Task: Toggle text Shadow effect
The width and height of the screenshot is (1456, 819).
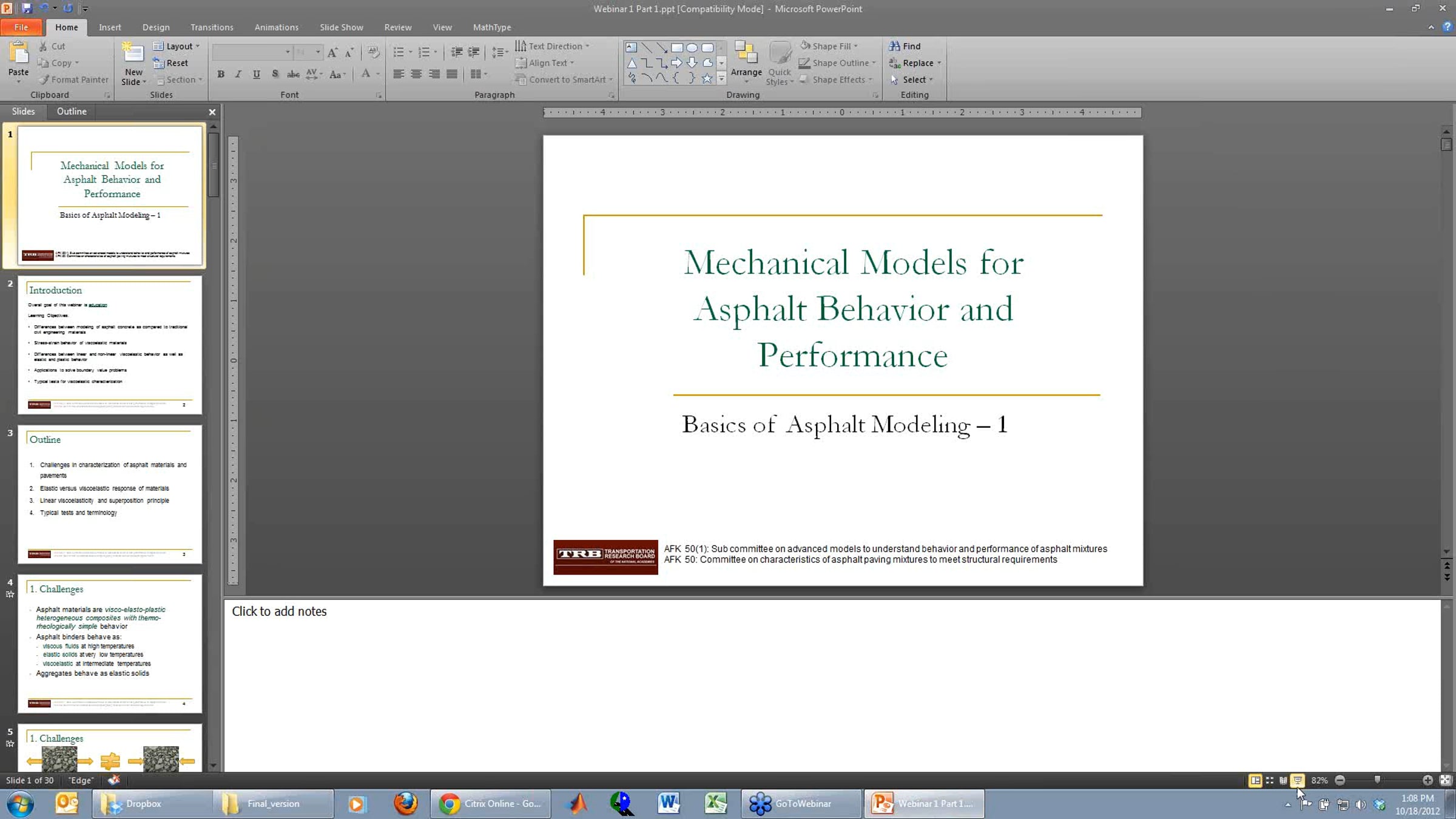Action: tap(275, 74)
